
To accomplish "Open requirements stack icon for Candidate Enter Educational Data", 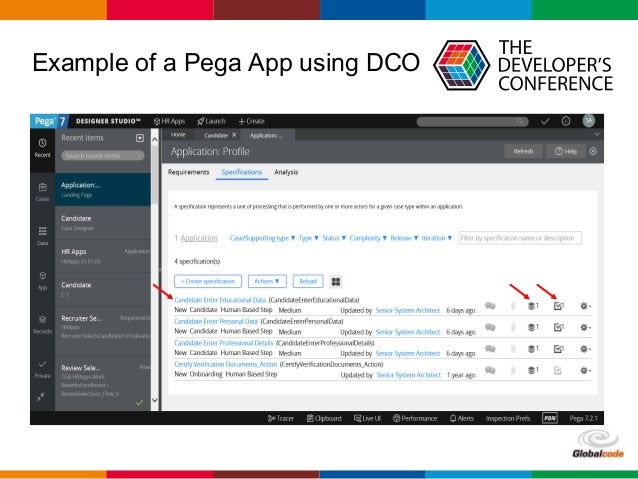I will click(x=533, y=306).
